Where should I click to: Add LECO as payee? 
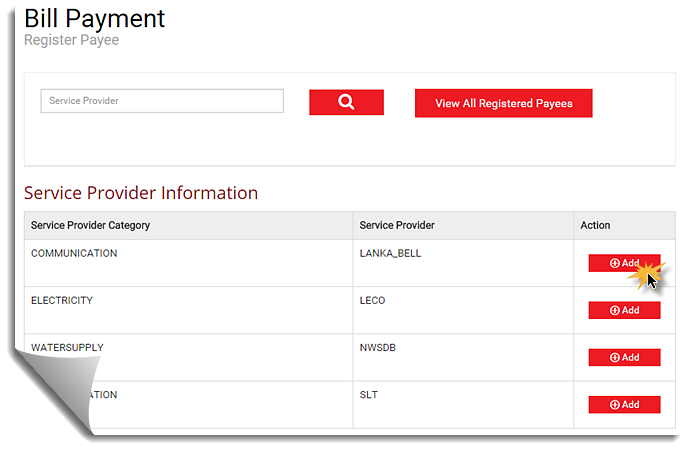coord(624,310)
